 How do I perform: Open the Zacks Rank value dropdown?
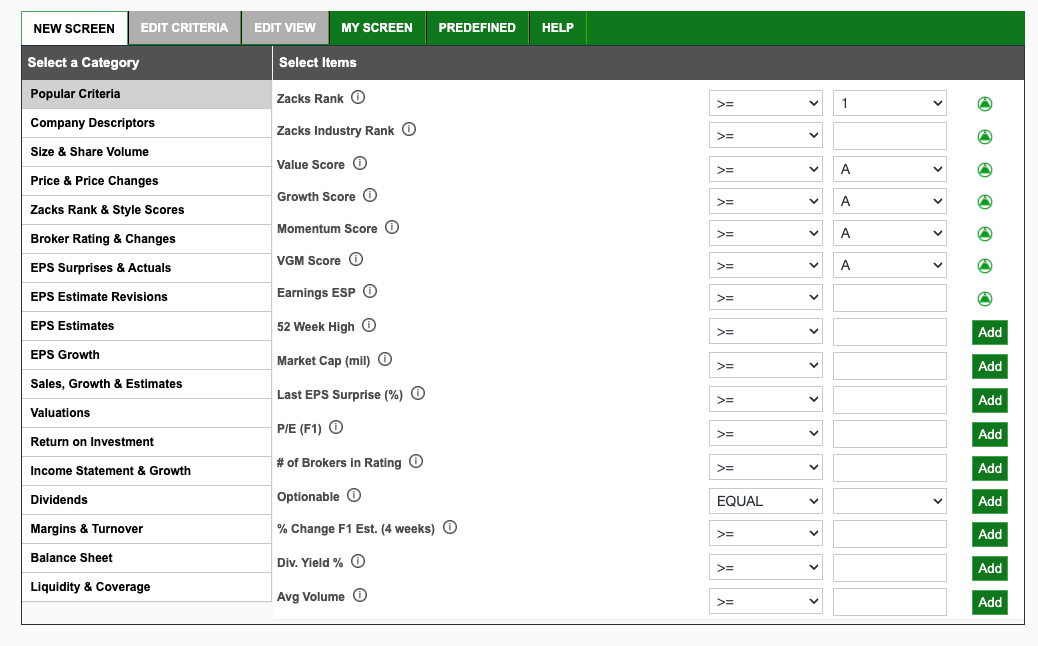889,103
